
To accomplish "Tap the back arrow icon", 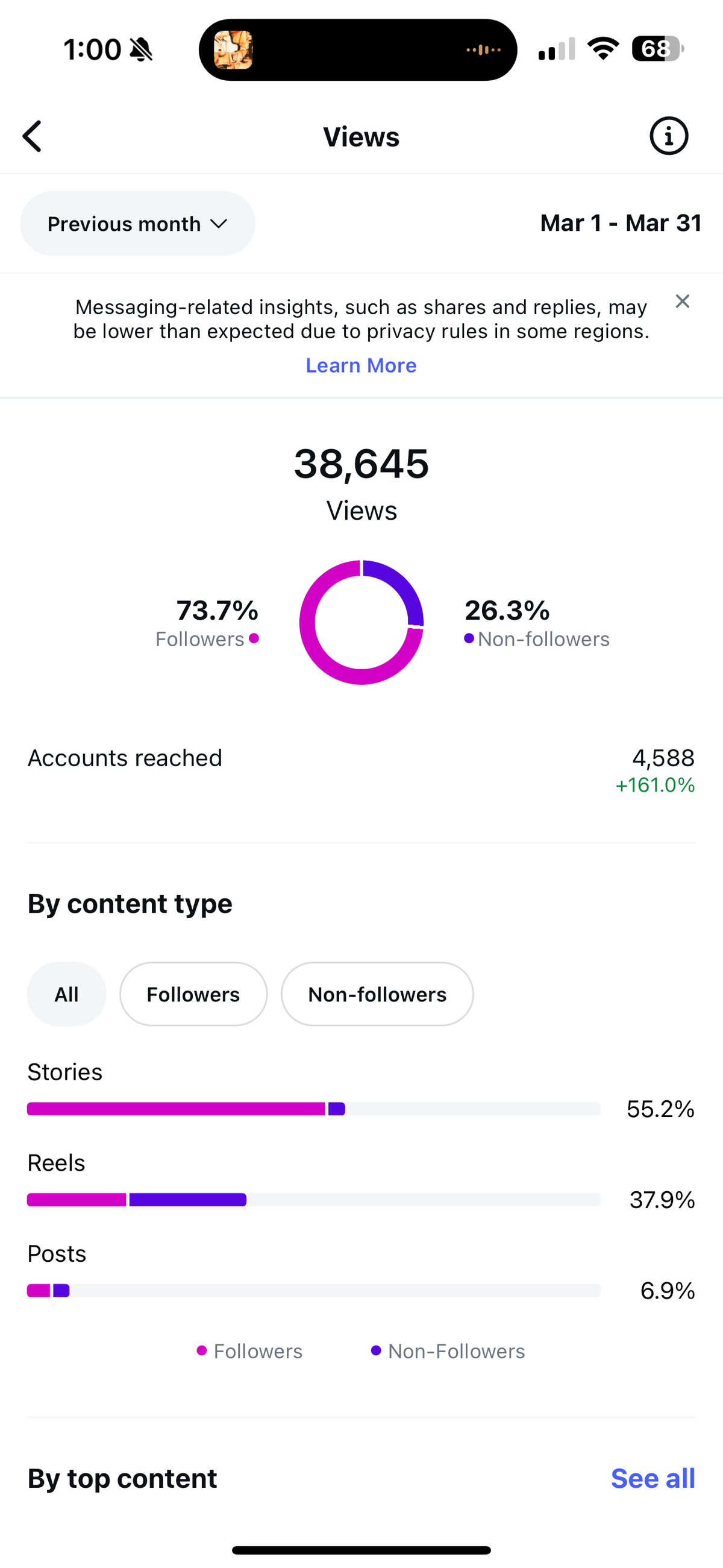I will tap(33, 136).
